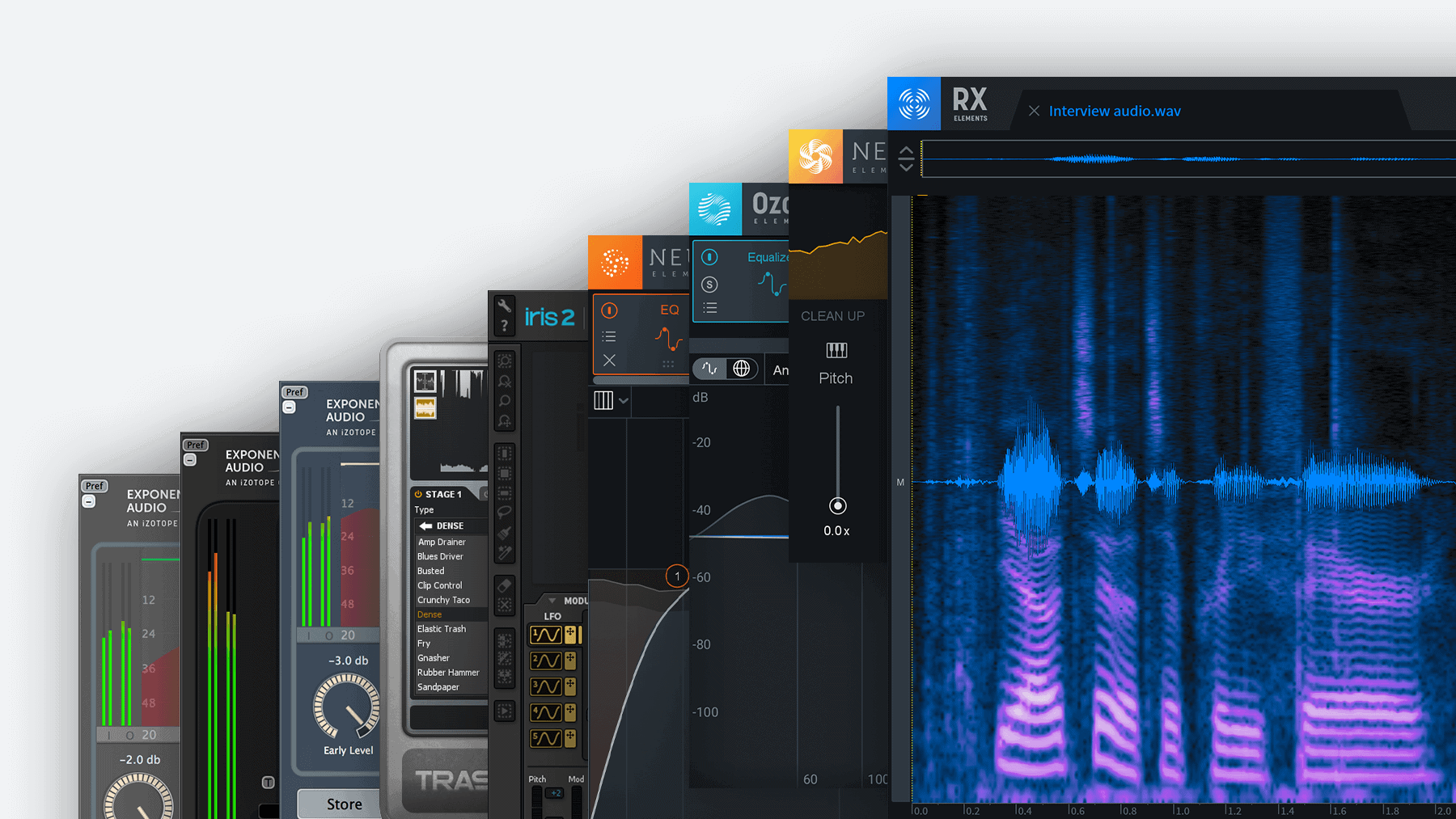
Task: Click Neutron piano keyboard overlay icon
Action: pyautogui.click(x=603, y=400)
